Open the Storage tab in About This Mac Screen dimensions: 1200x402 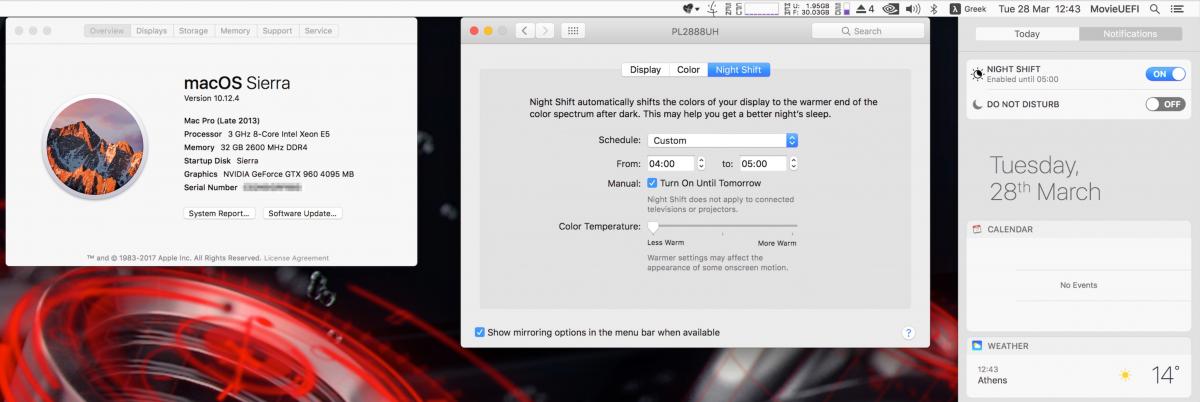[193, 31]
